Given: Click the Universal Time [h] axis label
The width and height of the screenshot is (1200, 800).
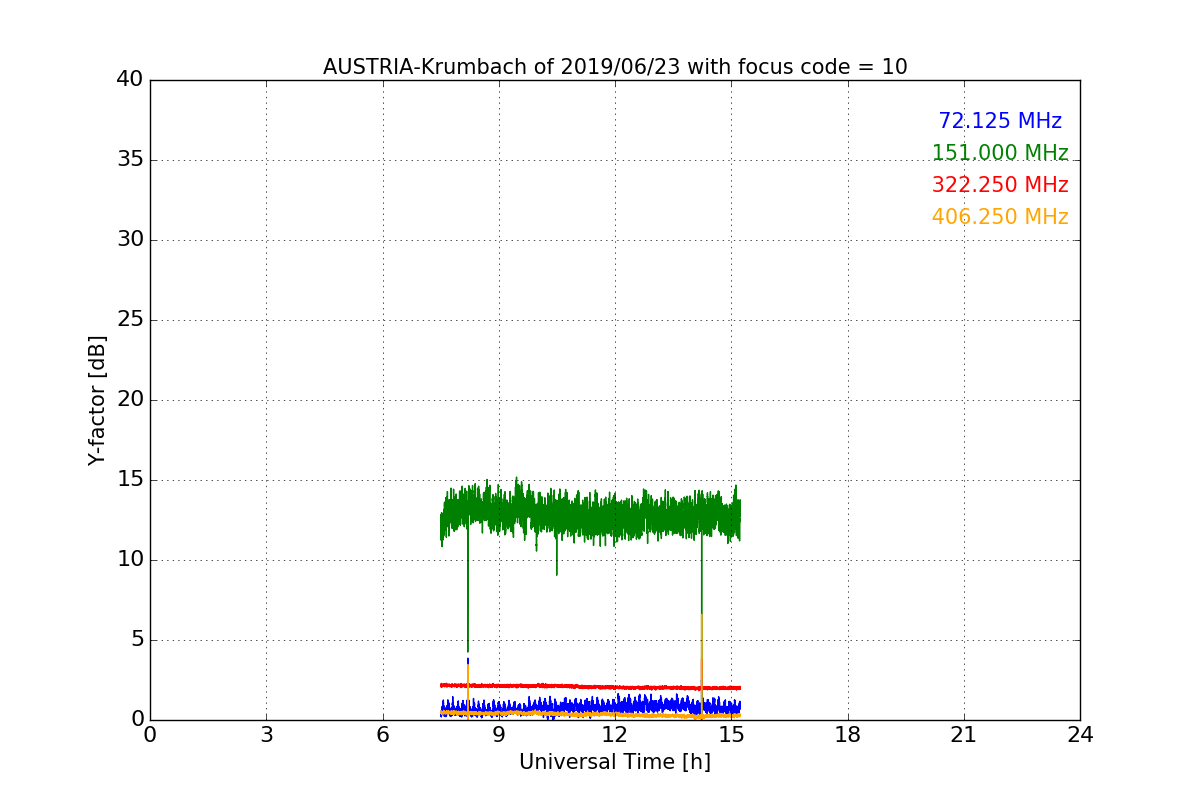Looking at the screenshot, I should click(x=615, y=762).
